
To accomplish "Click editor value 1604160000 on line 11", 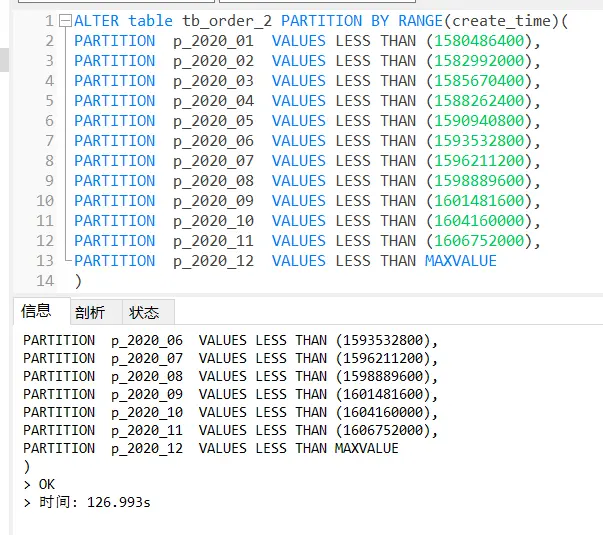I will (x=479, y=221).
